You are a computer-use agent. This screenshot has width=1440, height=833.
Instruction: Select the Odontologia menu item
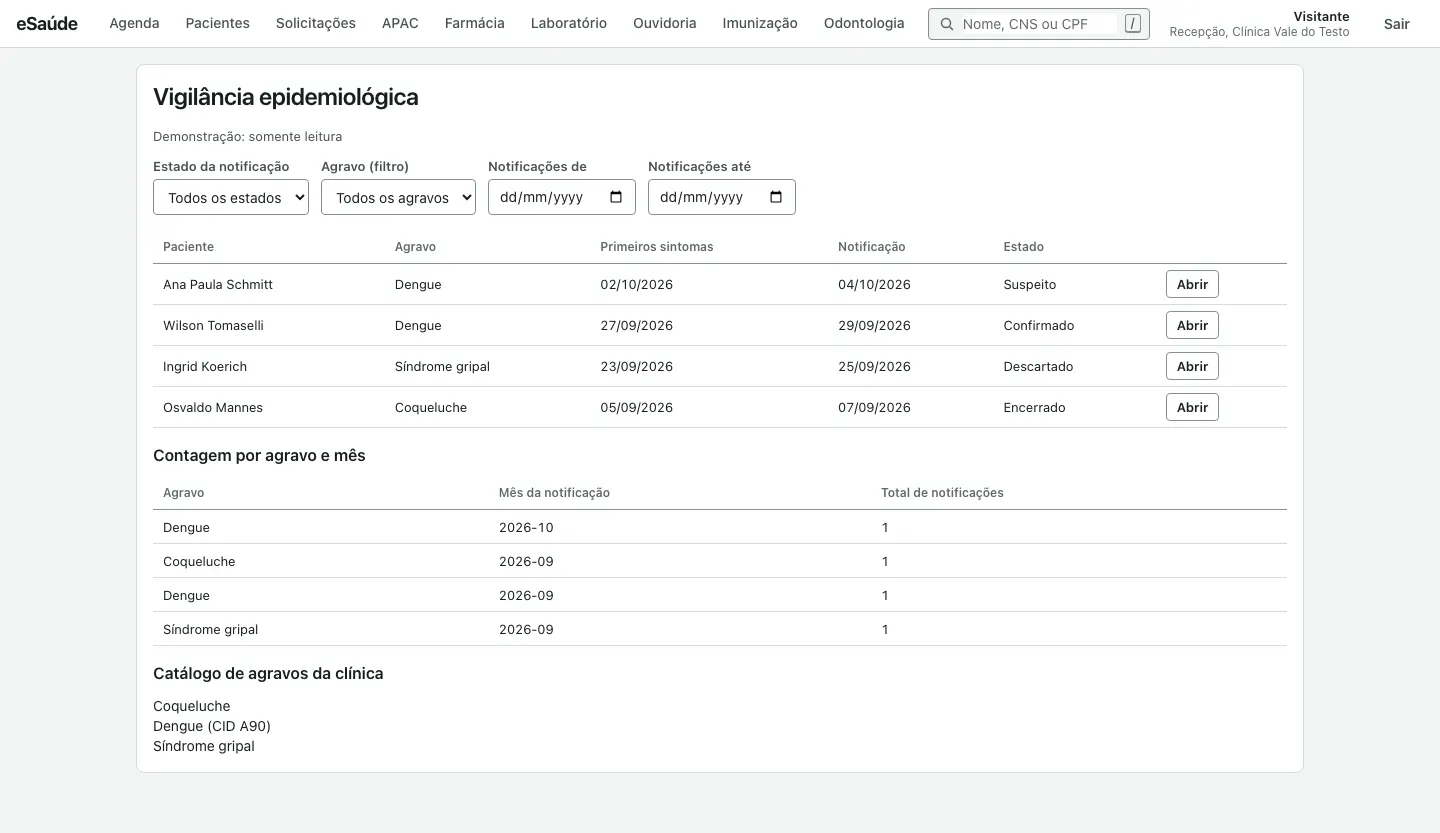click(x=864, y=23)
